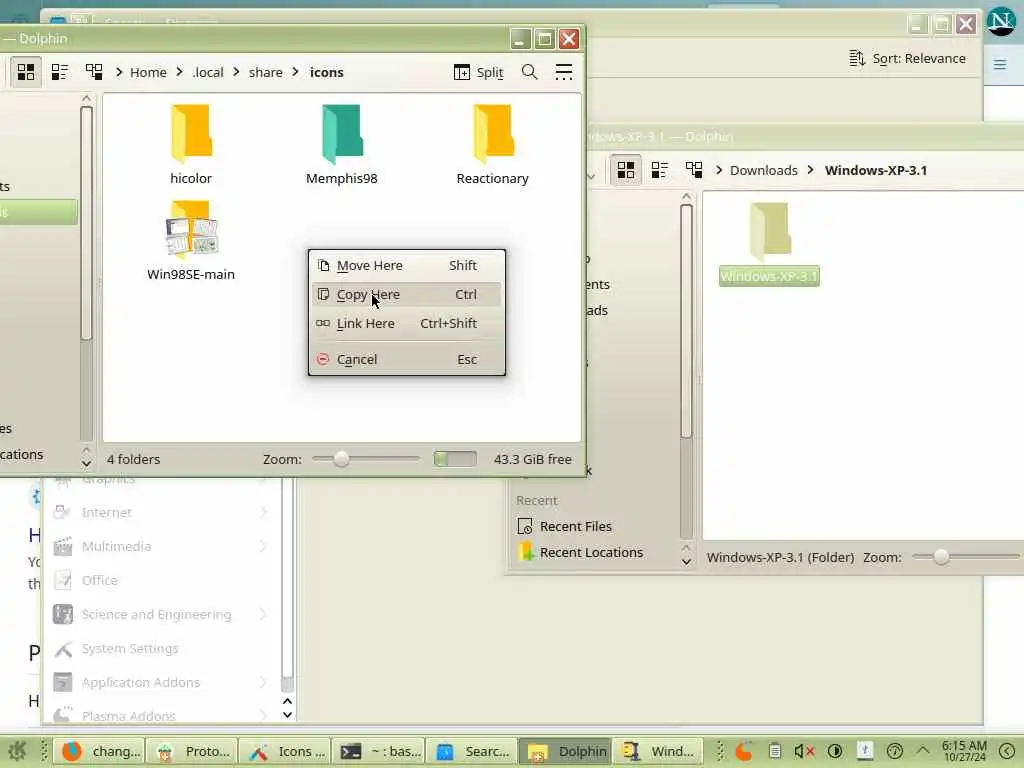The image size is (1024, 768).
Task: Choose Copy Here from drop menu
Action: click(x=406, y=295)
